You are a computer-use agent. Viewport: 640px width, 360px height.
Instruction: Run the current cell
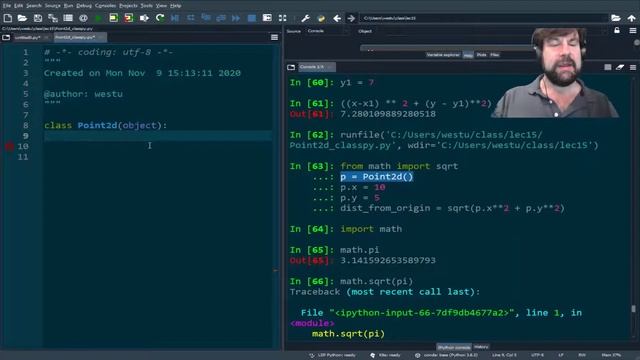[113, 18]
